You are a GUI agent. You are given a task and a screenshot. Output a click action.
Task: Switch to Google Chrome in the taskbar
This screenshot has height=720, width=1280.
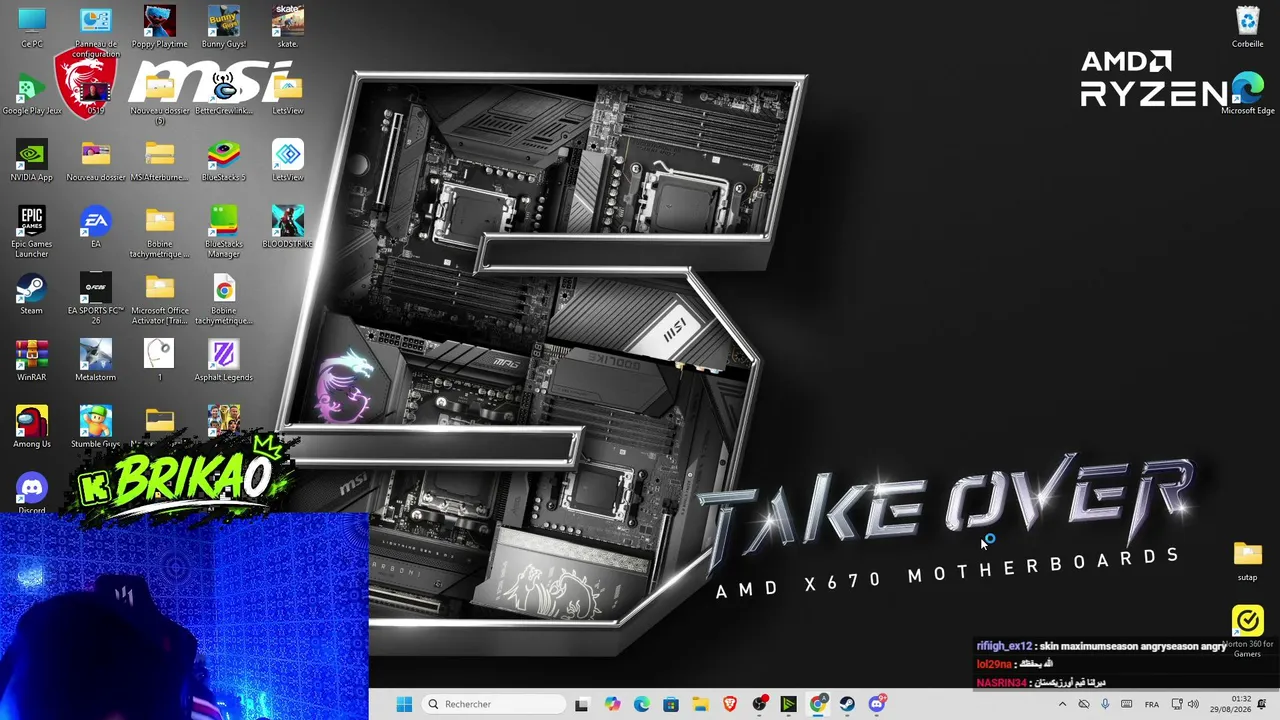click(x=818, y=704)
